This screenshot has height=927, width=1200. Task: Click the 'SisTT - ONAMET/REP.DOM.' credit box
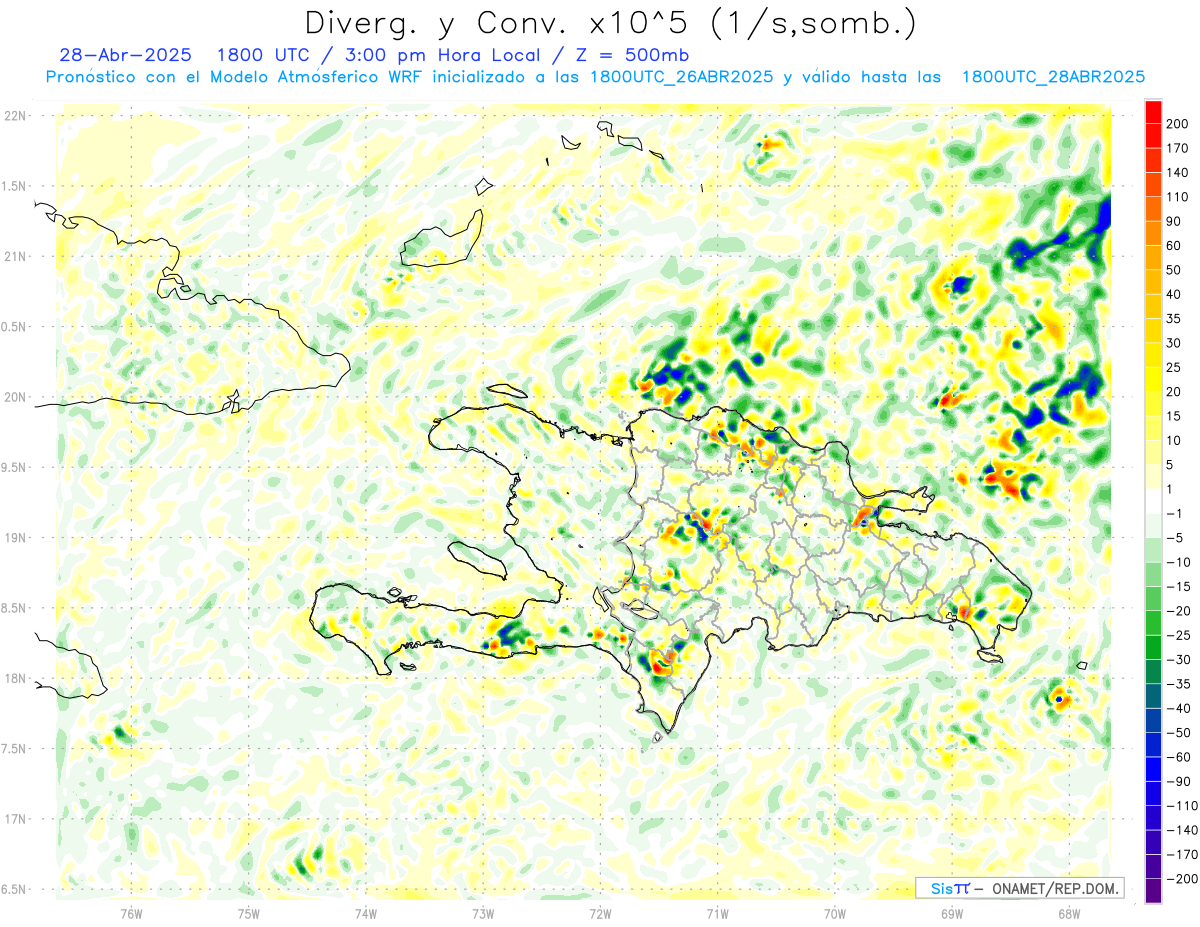(x=1019, y=888)
